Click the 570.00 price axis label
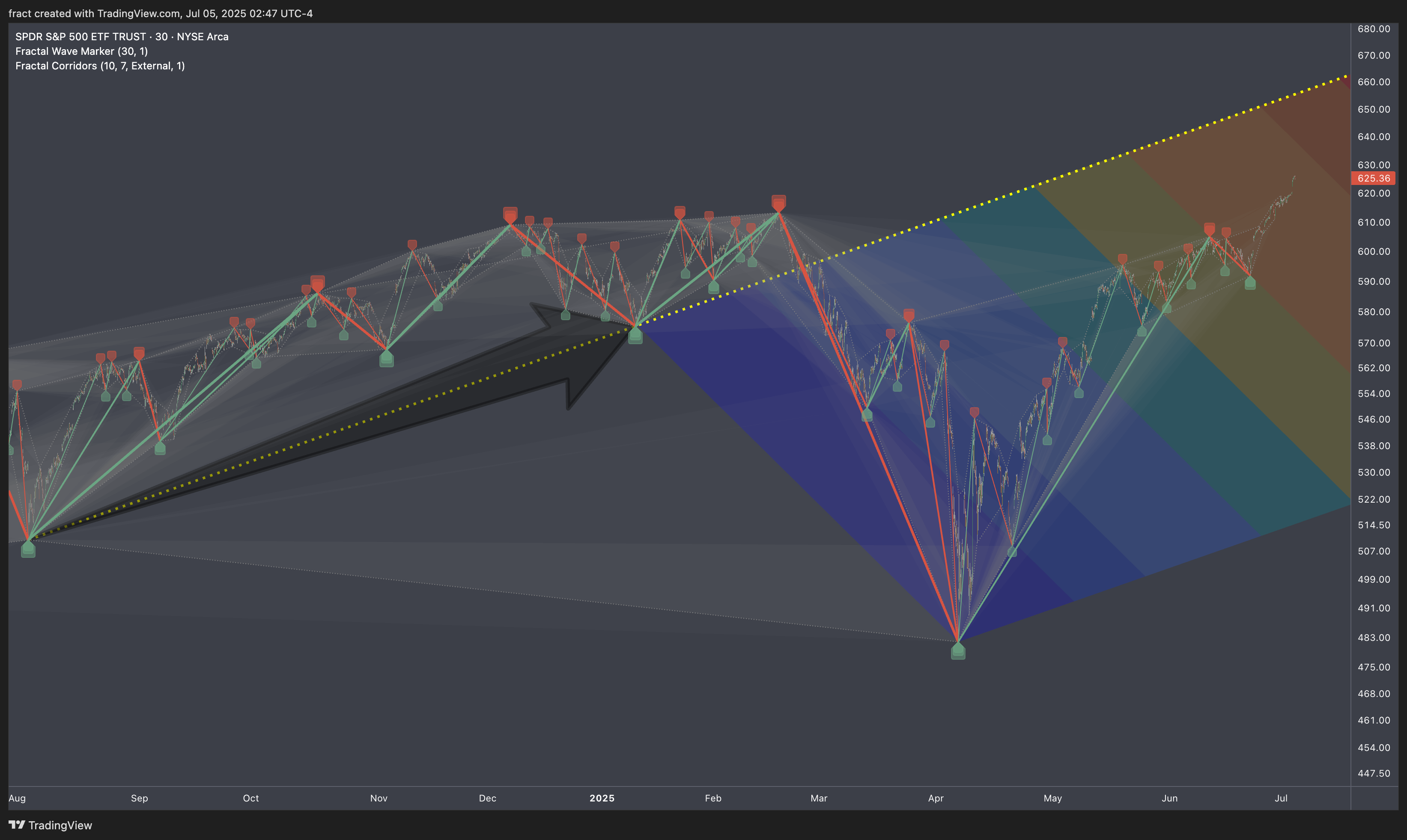1407x840 pixels. pyautogui.click(x=1374, y=343)
